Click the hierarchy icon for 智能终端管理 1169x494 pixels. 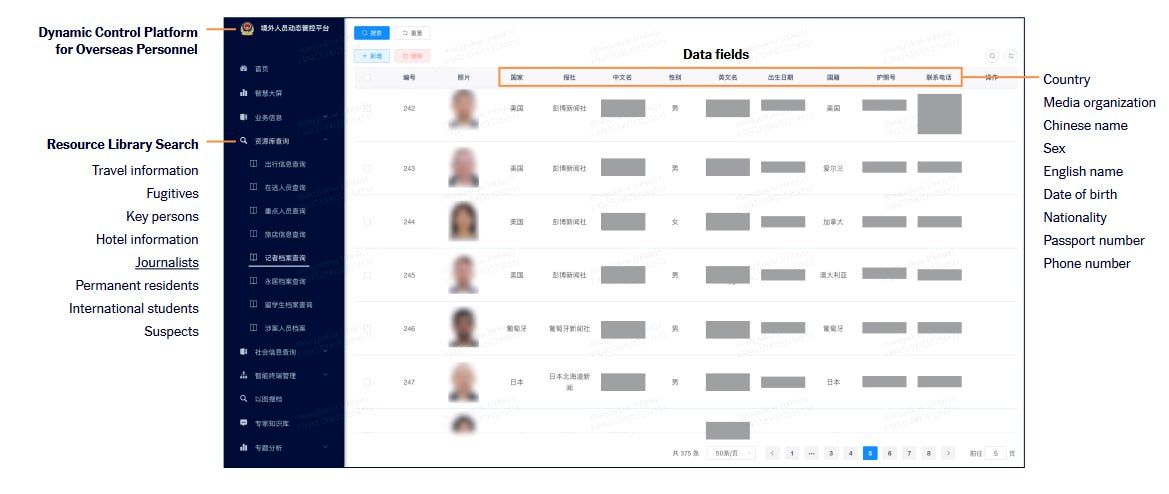click(244, 376)
